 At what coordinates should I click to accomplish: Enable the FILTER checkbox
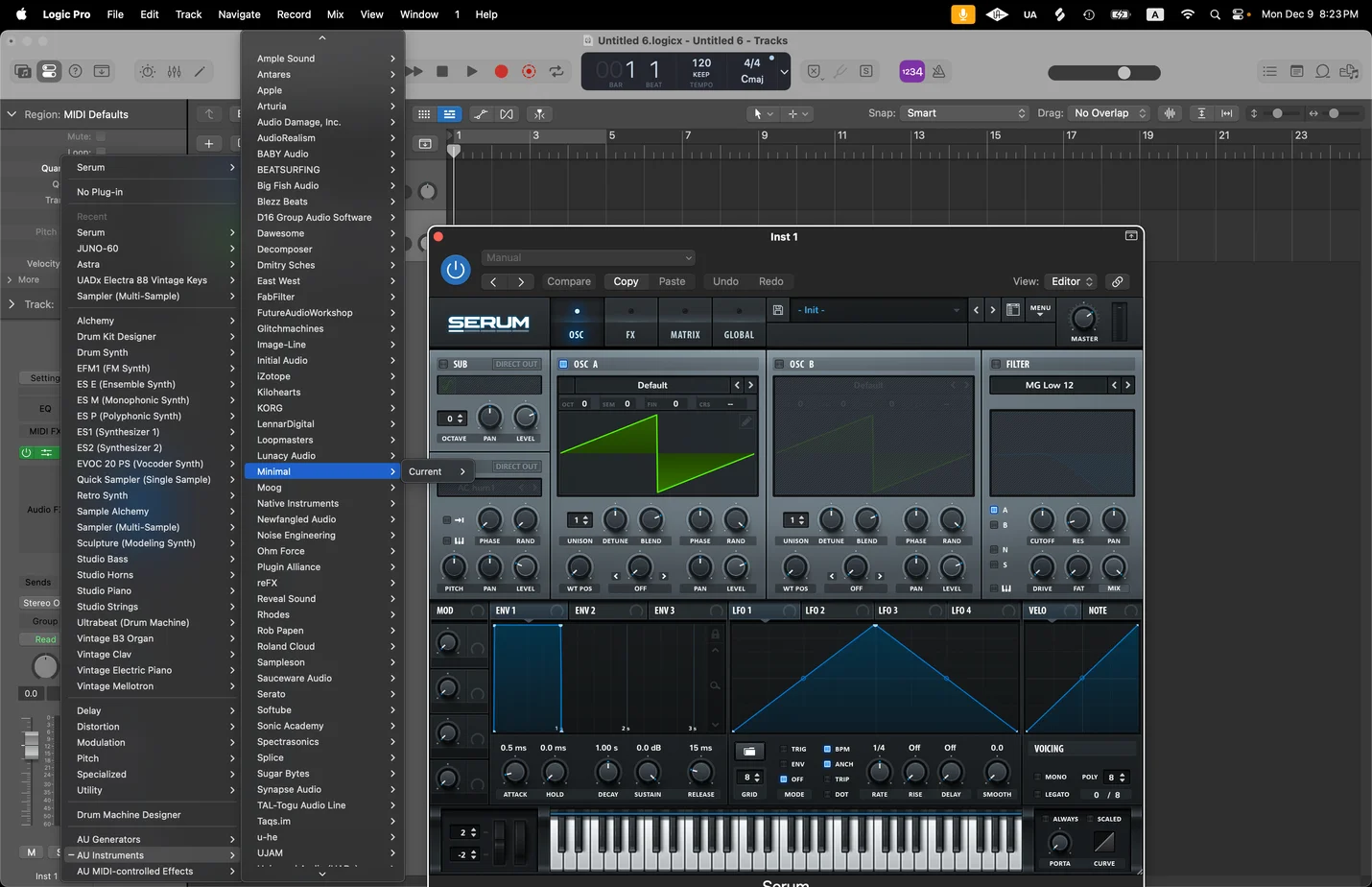(x=995, y=364)
